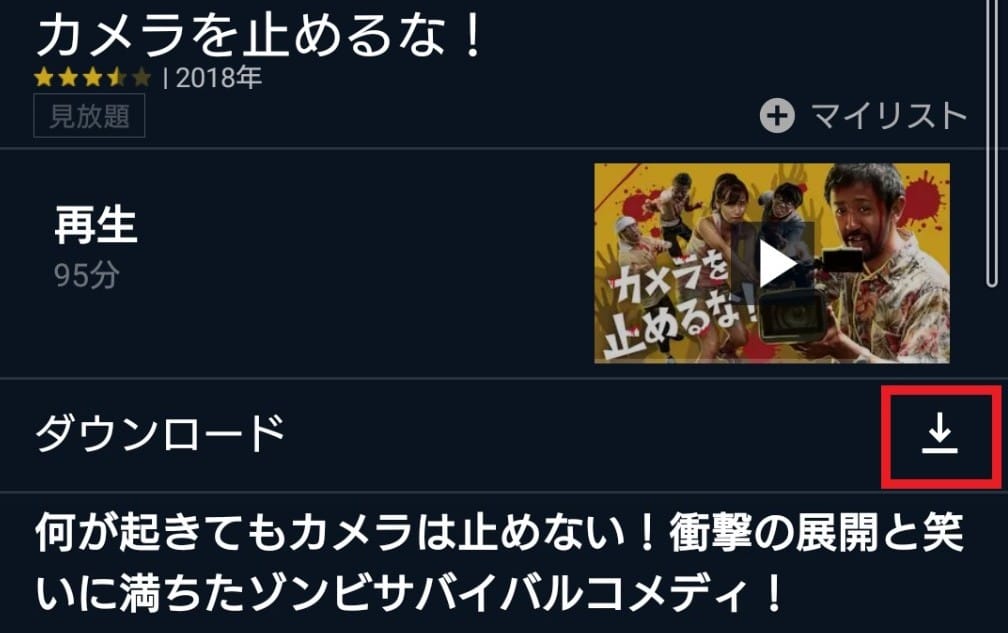
Task: Click the first gold rating star
Action: tap(44, 78)
